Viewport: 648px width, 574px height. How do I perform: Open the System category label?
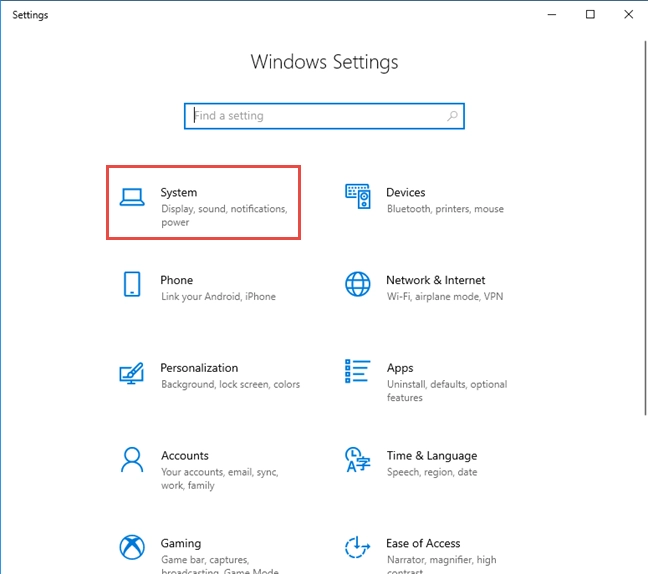point(179,193)
